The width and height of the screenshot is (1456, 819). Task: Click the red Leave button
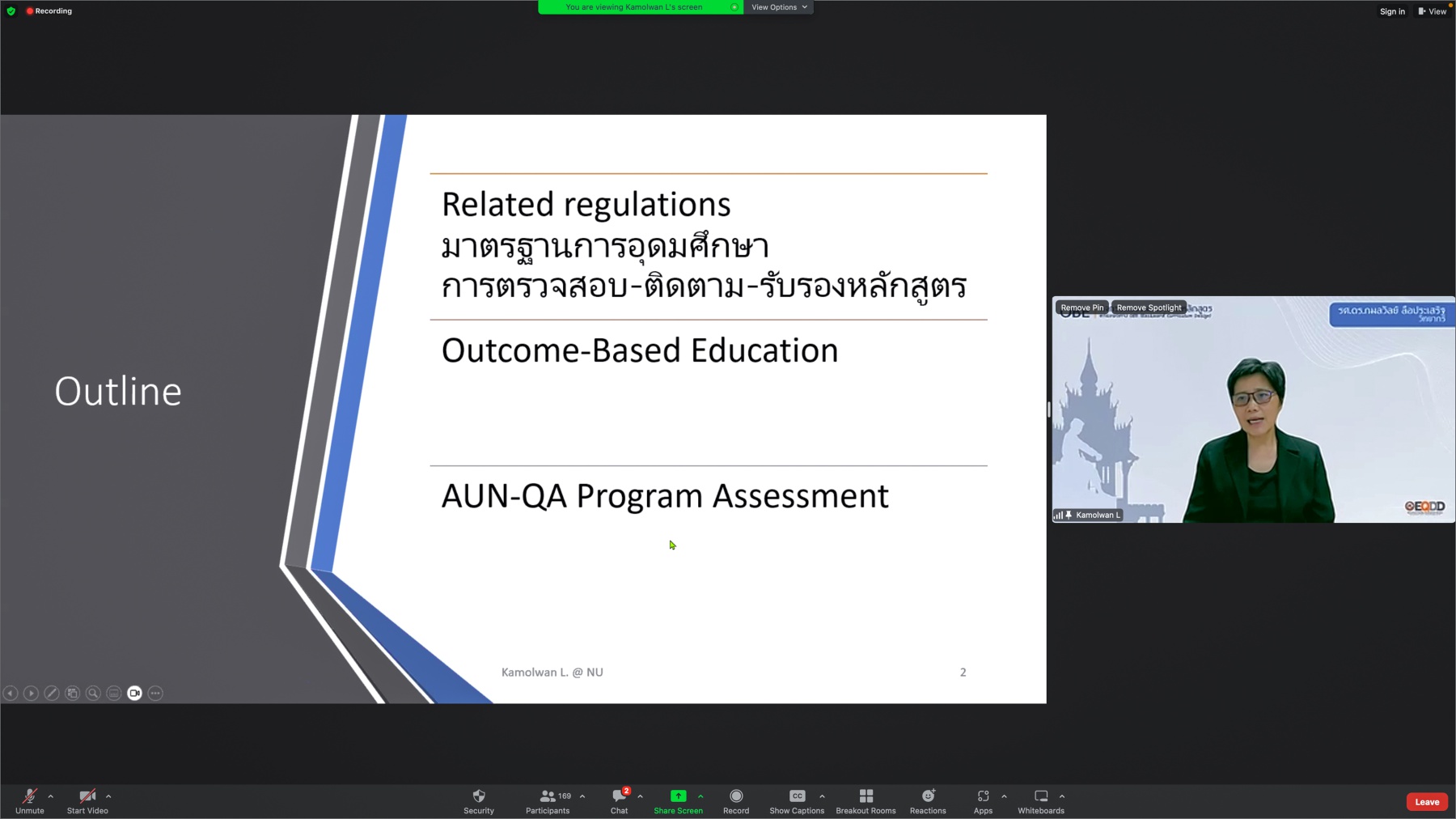(1427, 802)
